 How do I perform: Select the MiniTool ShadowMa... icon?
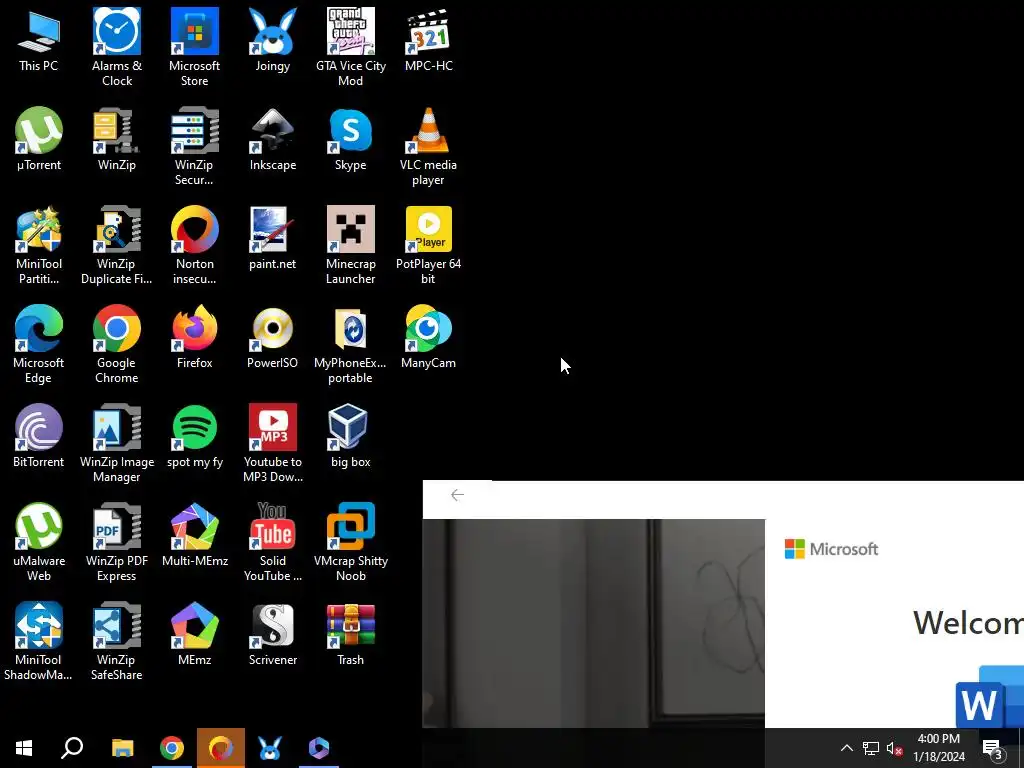pyautogui.click(x=39, y=641)
